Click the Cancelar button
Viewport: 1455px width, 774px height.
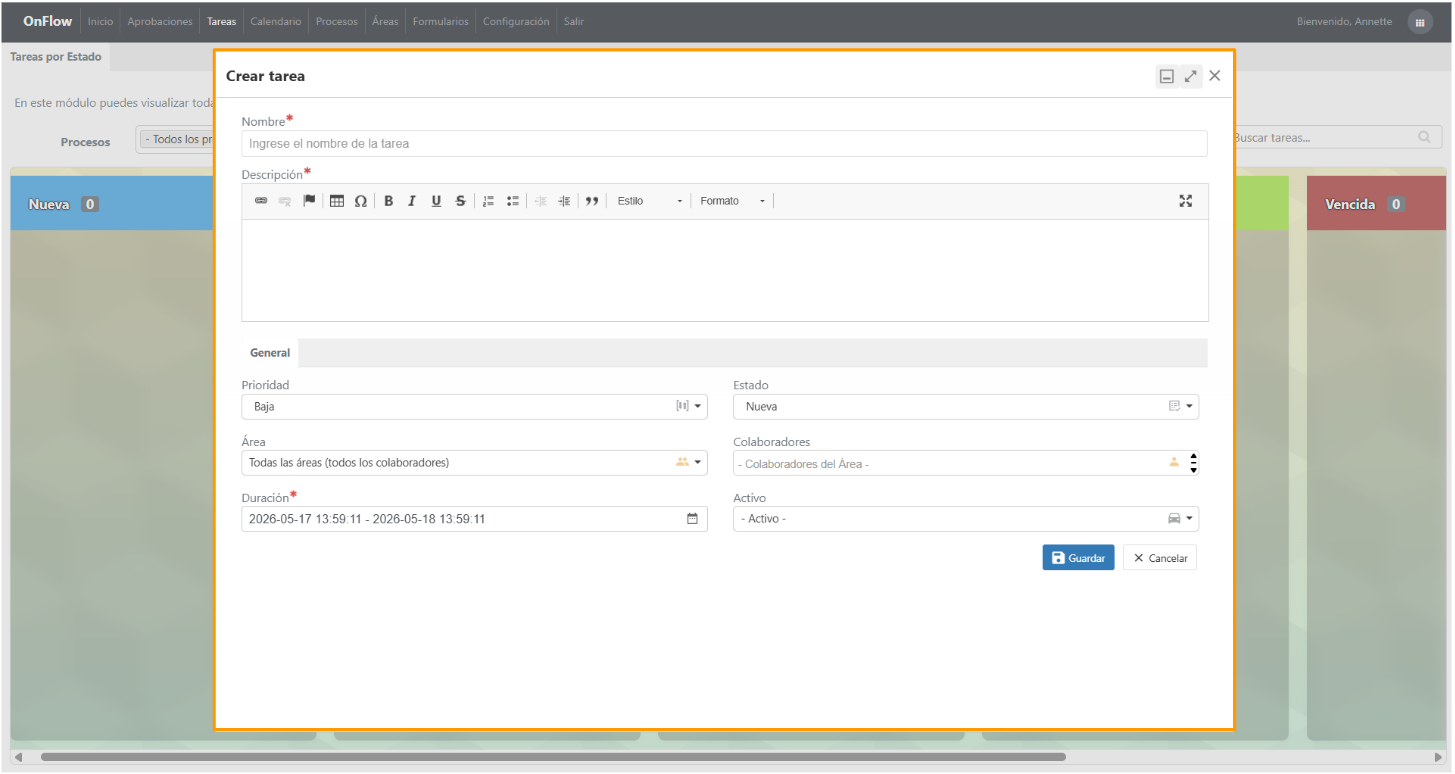pos(1160,558)
